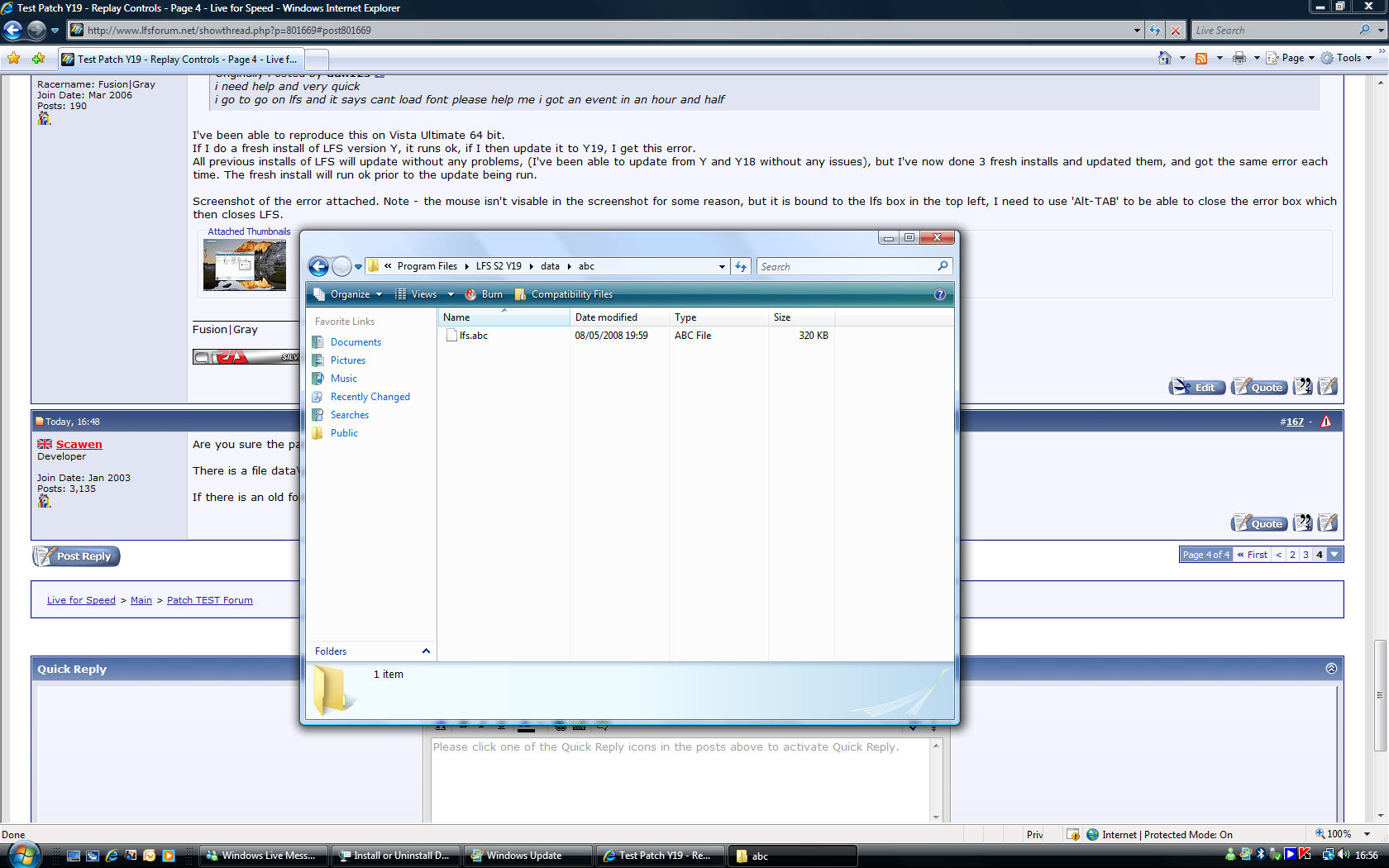Select the Test Patch Y19 browser tab

point(181,60)
